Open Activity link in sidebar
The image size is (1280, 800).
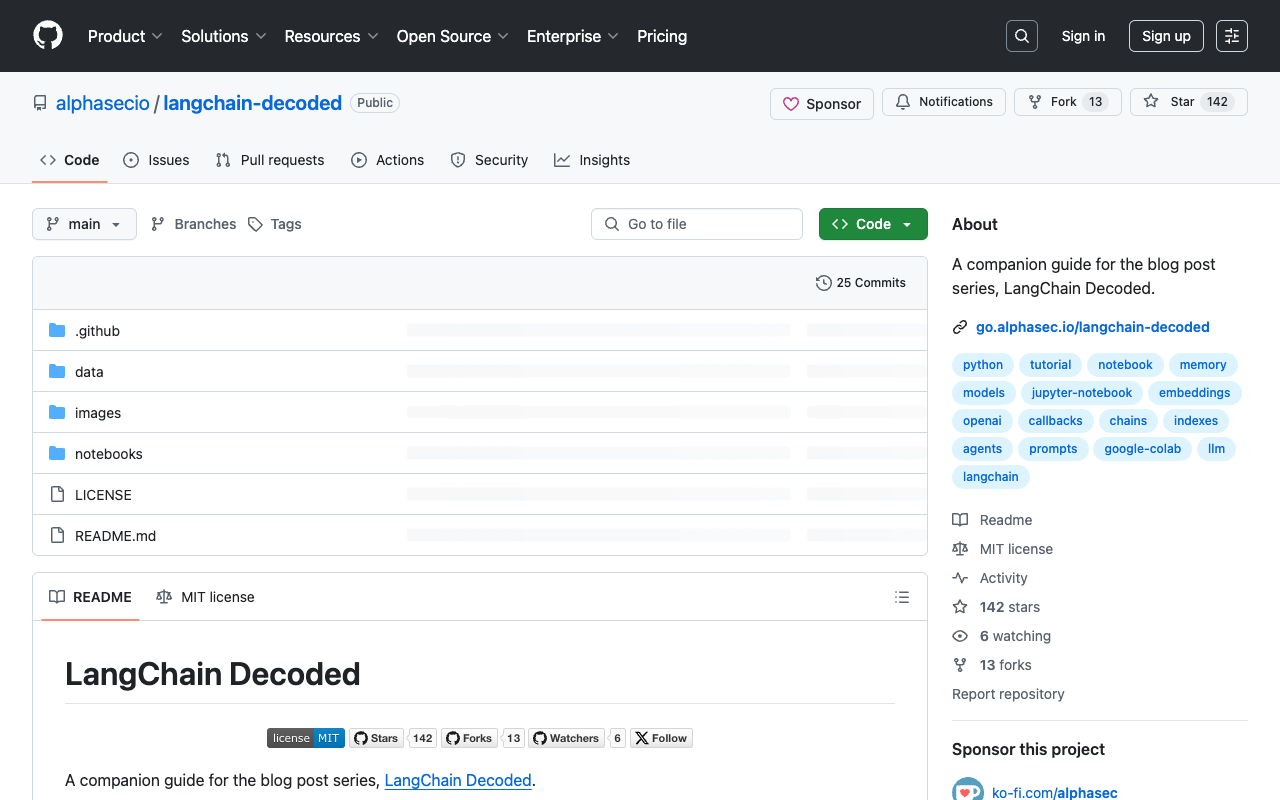pyautogui.click(x=990, y=578)
